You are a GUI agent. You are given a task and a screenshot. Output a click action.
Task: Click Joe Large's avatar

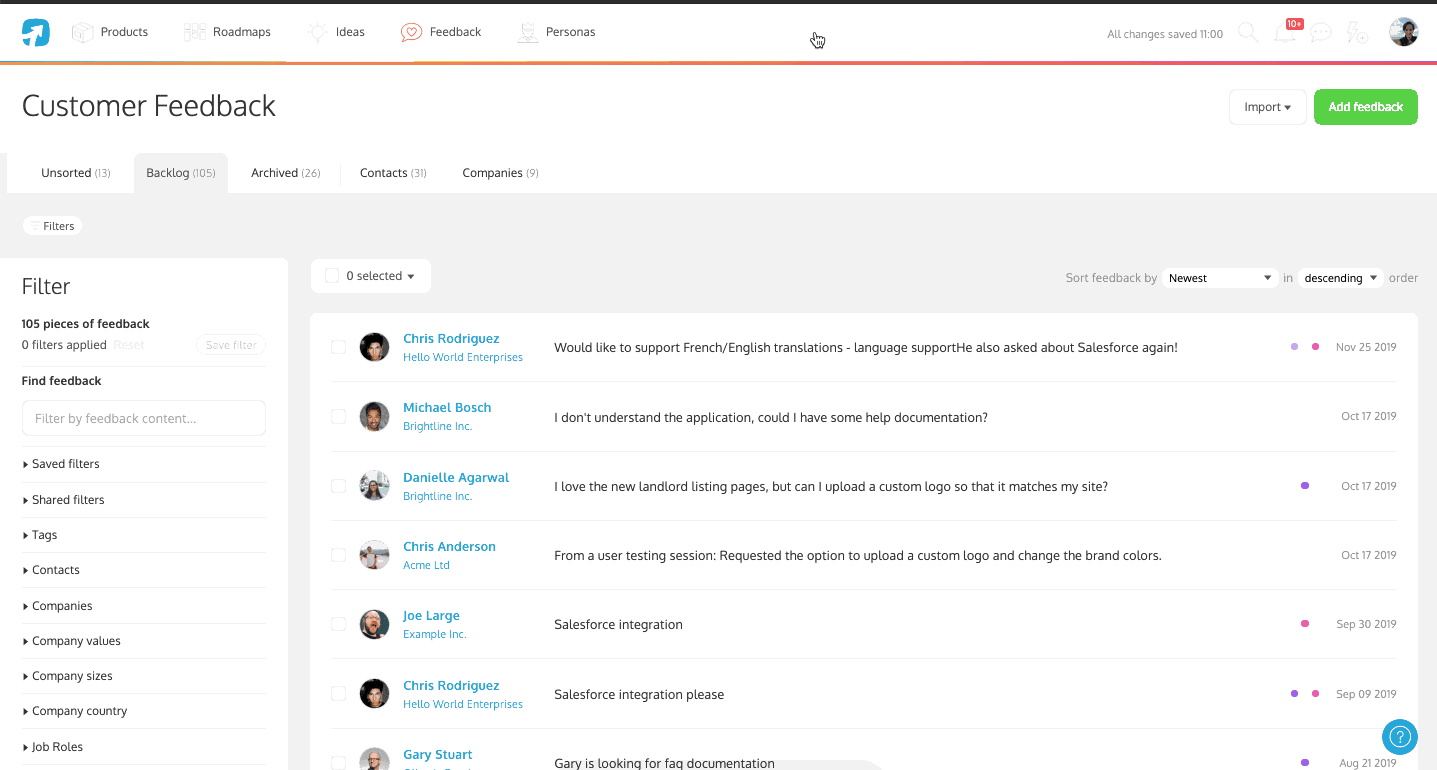(x=374, y=624)
